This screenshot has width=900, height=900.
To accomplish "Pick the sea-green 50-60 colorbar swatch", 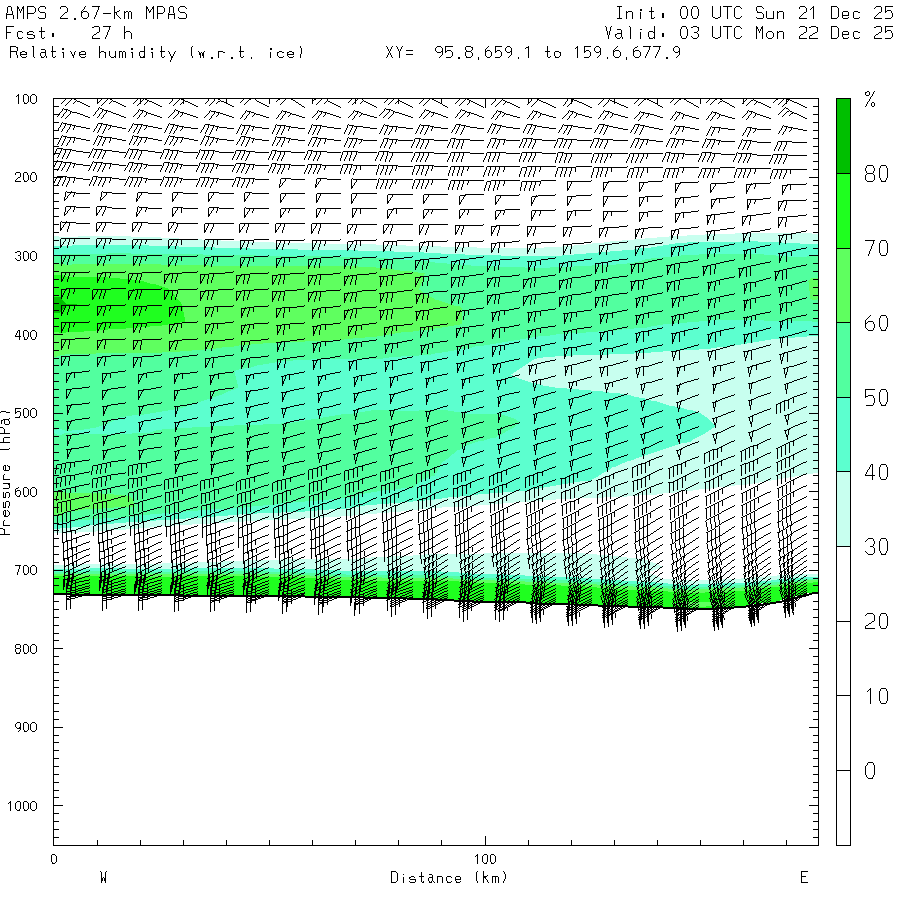I will click(x=843, y=360).
